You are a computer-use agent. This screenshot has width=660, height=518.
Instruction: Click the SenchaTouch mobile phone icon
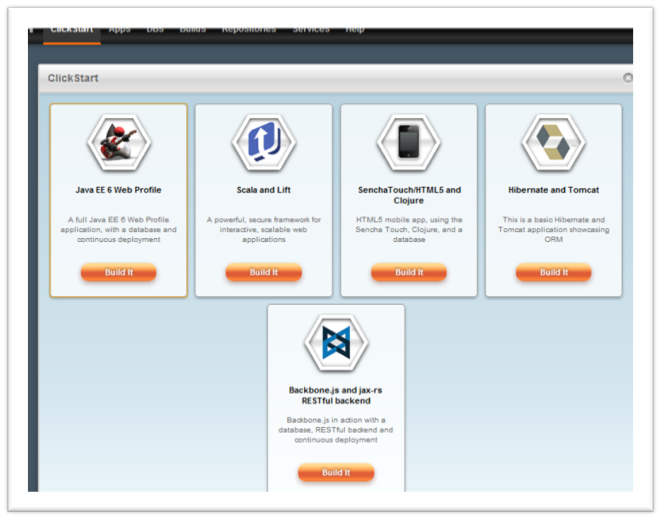(x=409, y=142)
